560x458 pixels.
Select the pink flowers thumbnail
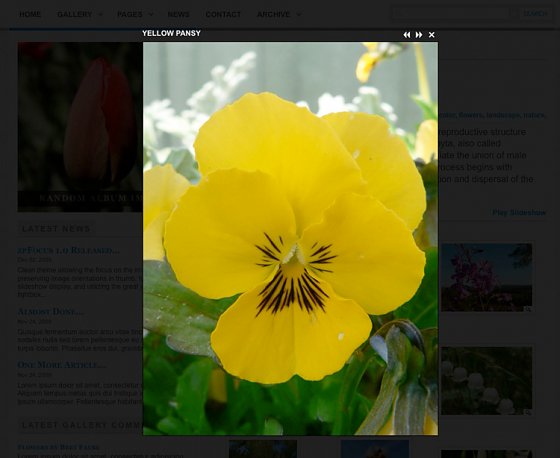click(486, 278)
